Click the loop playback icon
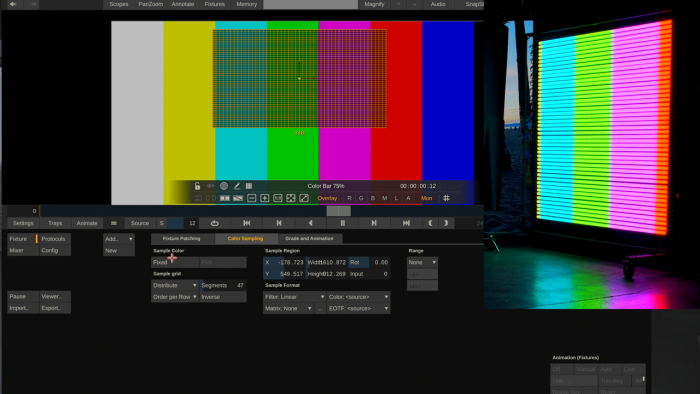This screenshot has height=394, width=700. 215,223
